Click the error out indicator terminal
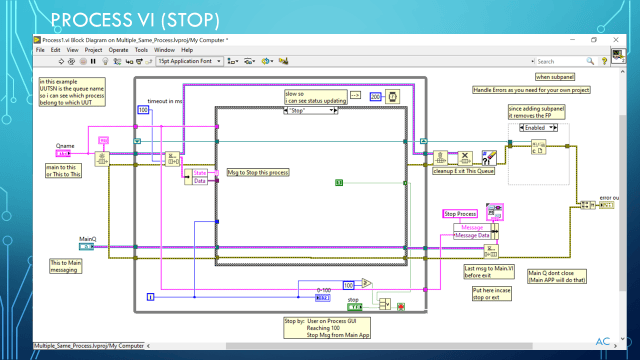The width and height of the screenshot is (640, 360). click(607, 205)
